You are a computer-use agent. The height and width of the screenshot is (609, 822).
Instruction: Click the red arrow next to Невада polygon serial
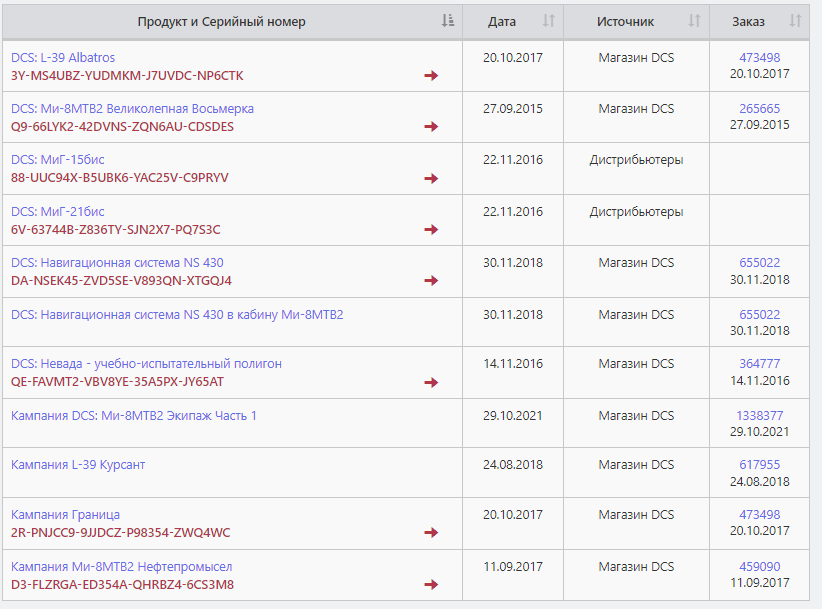click(431, 382)
